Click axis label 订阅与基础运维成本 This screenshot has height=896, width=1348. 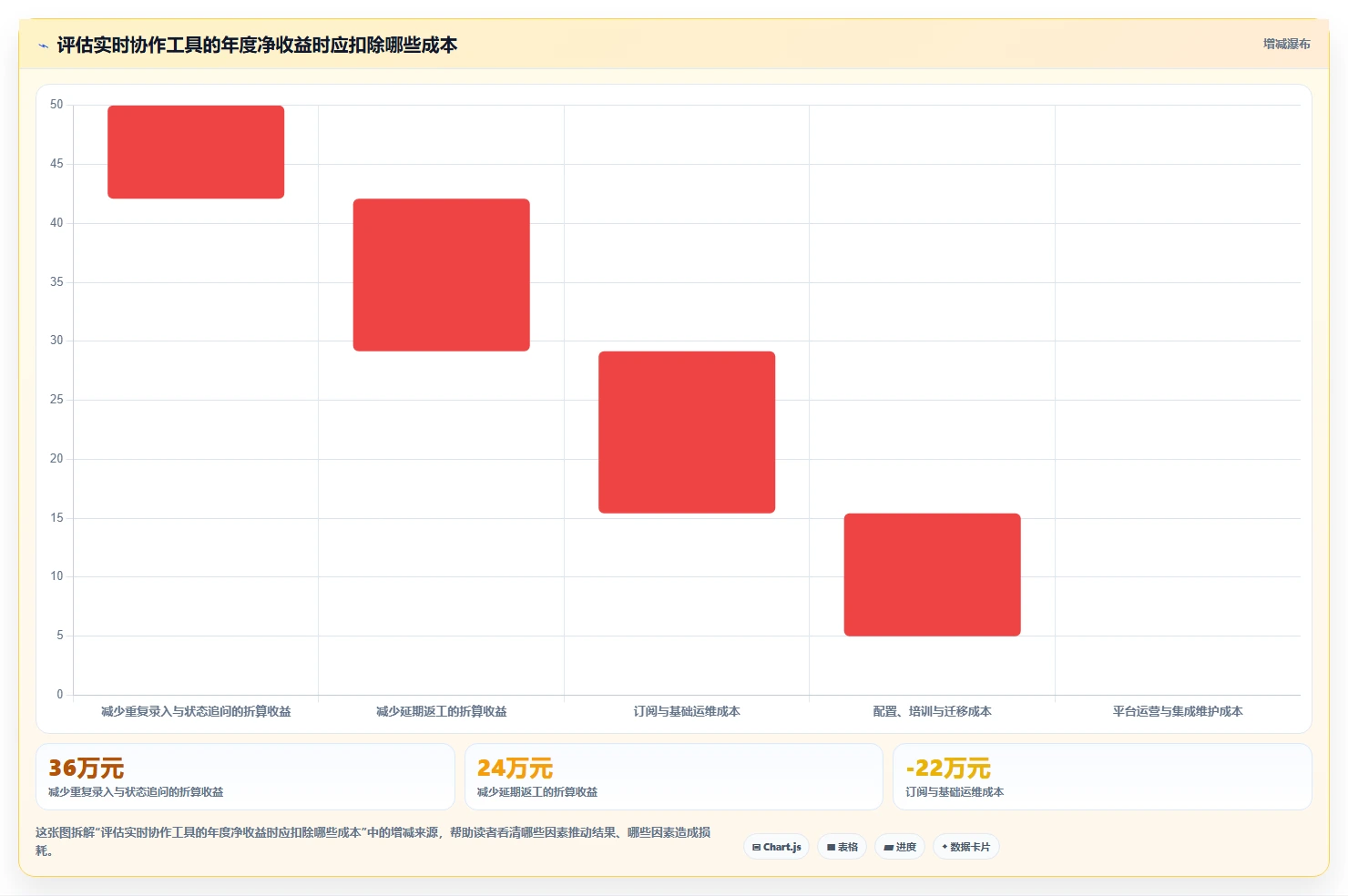click(687, 711)
